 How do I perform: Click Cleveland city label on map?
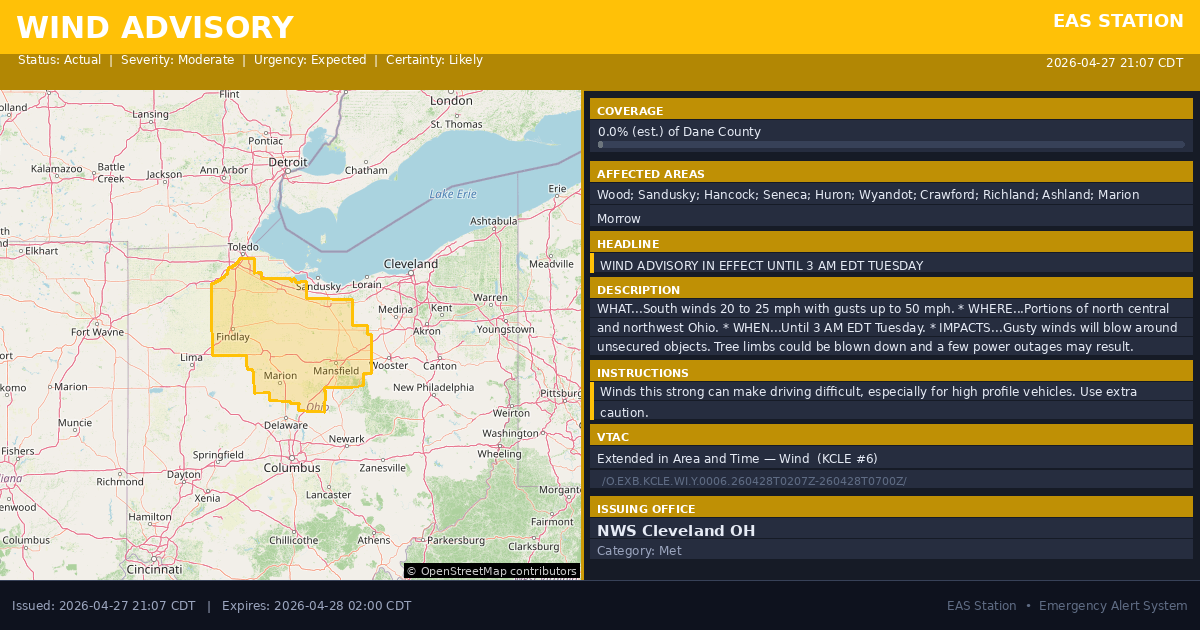pos(411,264)
